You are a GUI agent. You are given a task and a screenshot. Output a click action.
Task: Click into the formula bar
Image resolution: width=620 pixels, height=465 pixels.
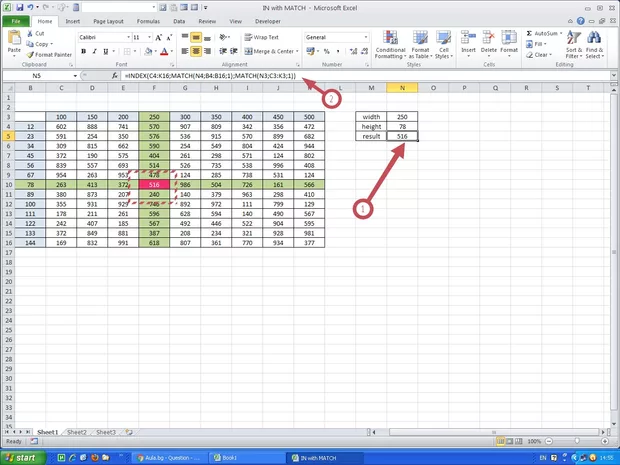click(366, 76)
